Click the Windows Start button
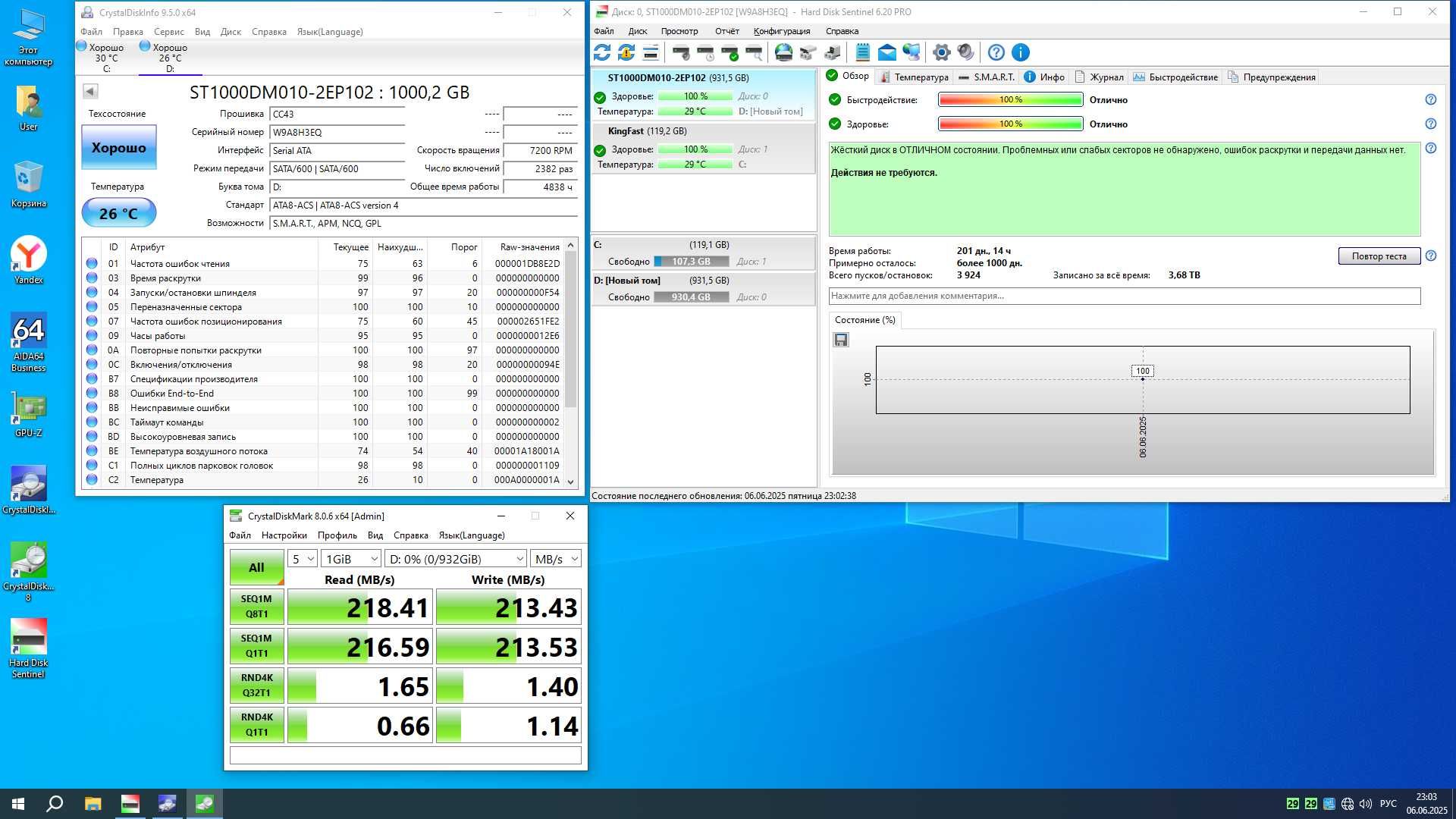Viewport: 1456px width, 819px height. (x=18, y=804)
